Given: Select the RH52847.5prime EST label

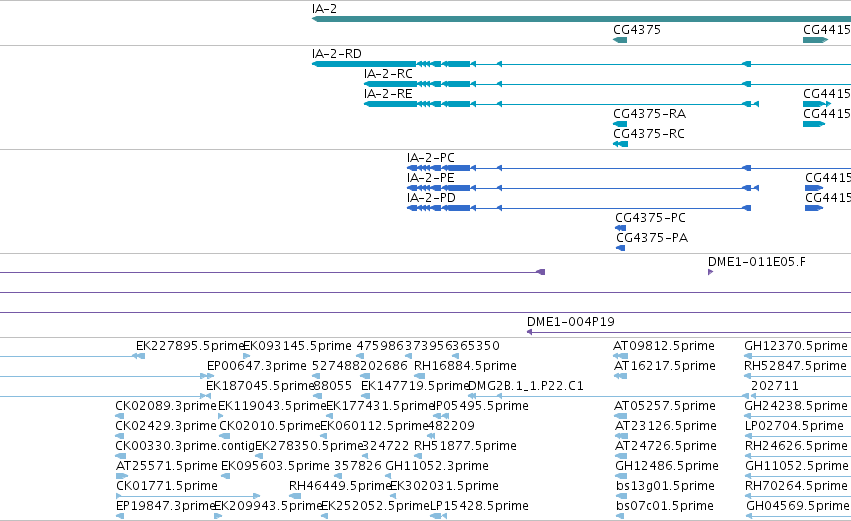Looking at the screenshot, I should point(795,366).
